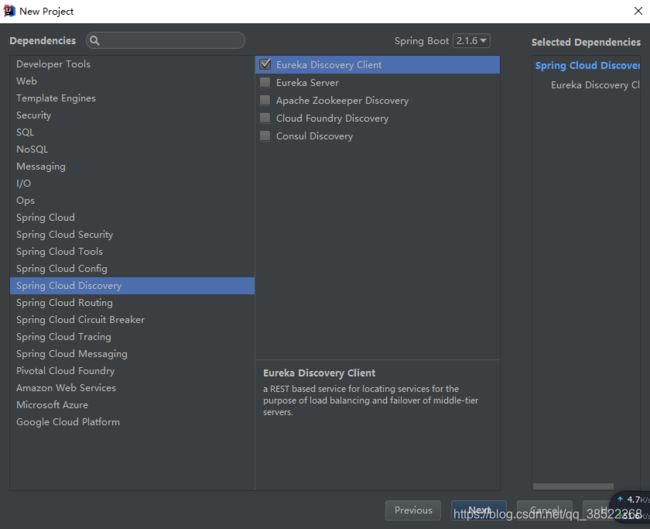The width and height of the screenshot is (650, 529).
Task: Select the Ops category
Action: (132, 200)
